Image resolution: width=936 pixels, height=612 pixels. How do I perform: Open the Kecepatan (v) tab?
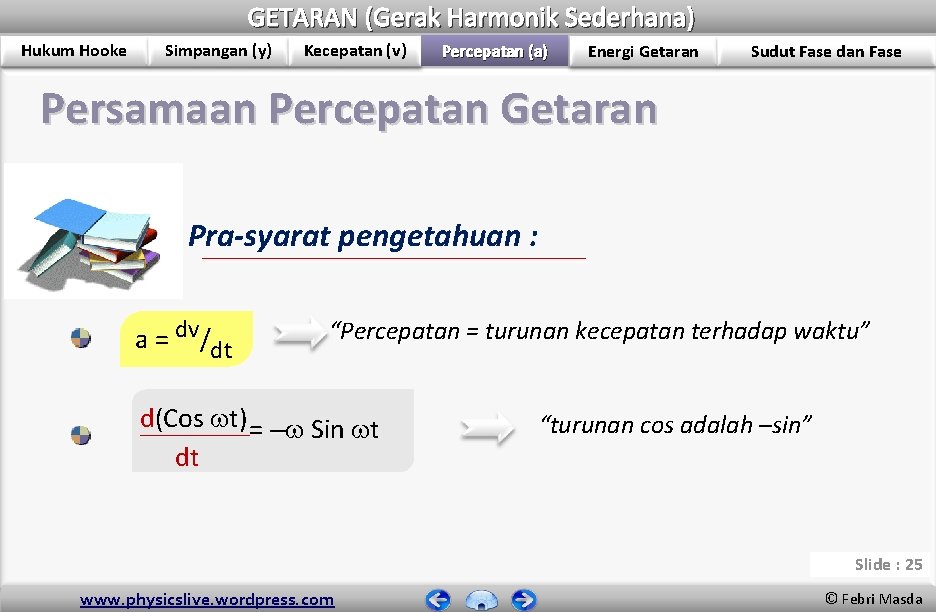pos(355,51)
